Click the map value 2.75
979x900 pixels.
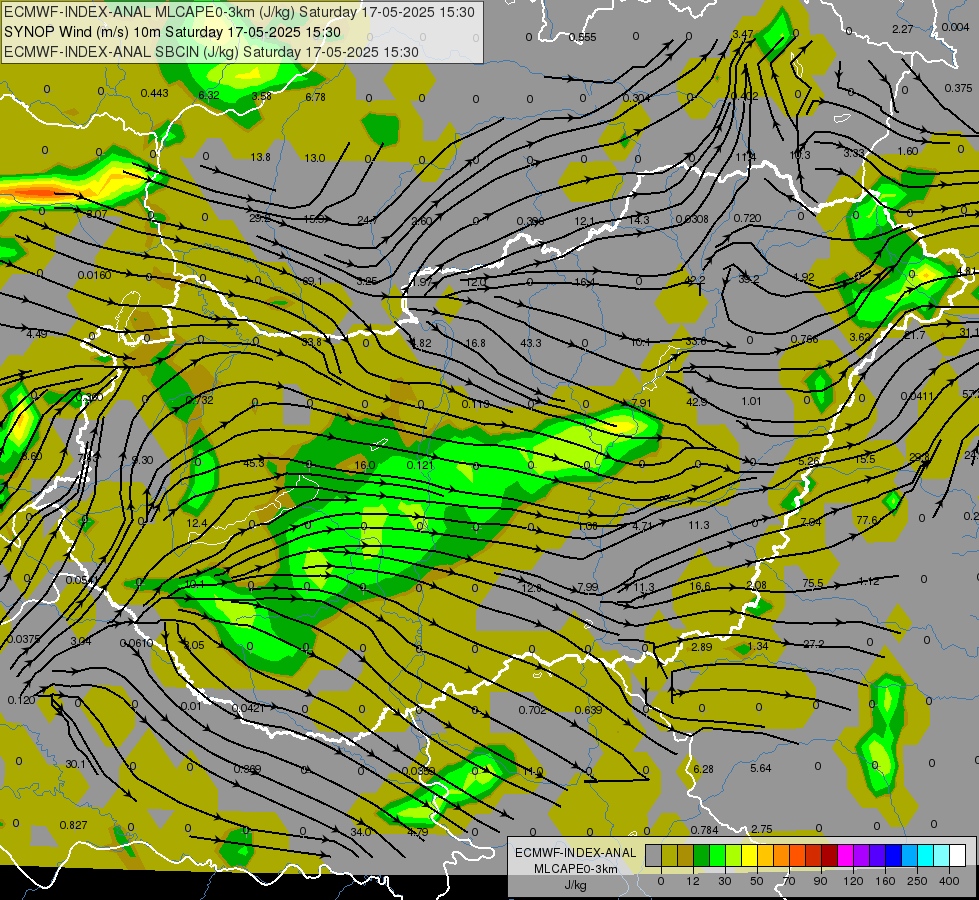click(761, 829)
